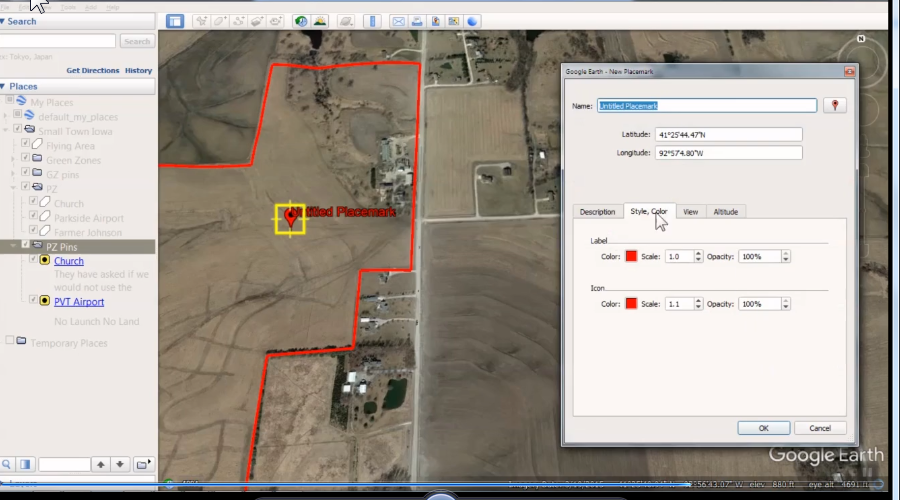Click the Church yellow pin icon
This screenshot has width=900, height=500.
point(45,261)
